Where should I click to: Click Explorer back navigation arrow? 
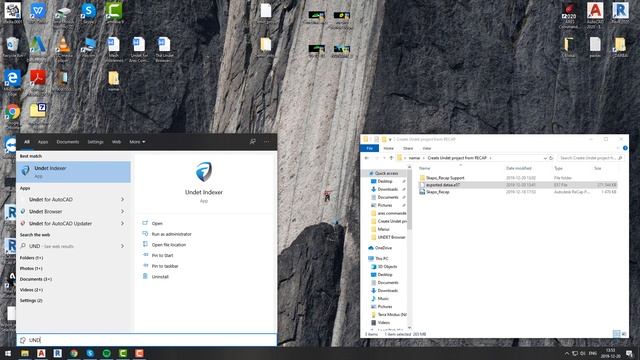coord(367,158)
